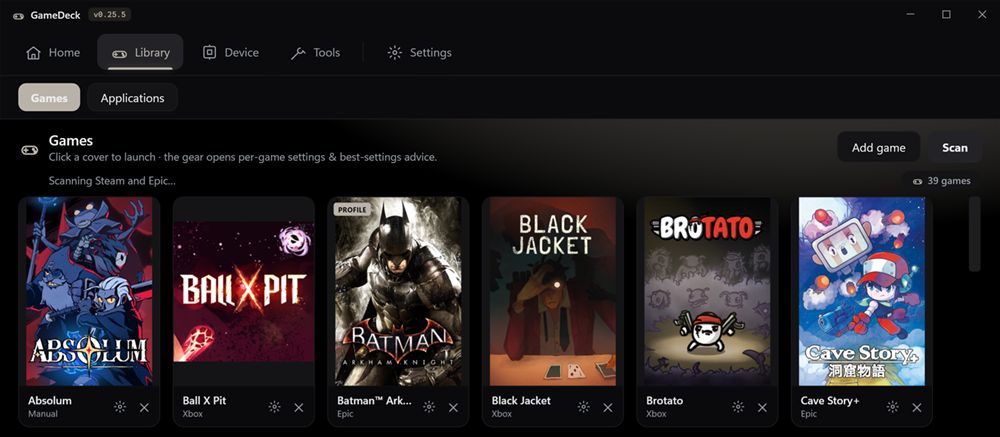Open per-game settings gear for Ball X Pit
The image size is (1000, 437).
274,407
